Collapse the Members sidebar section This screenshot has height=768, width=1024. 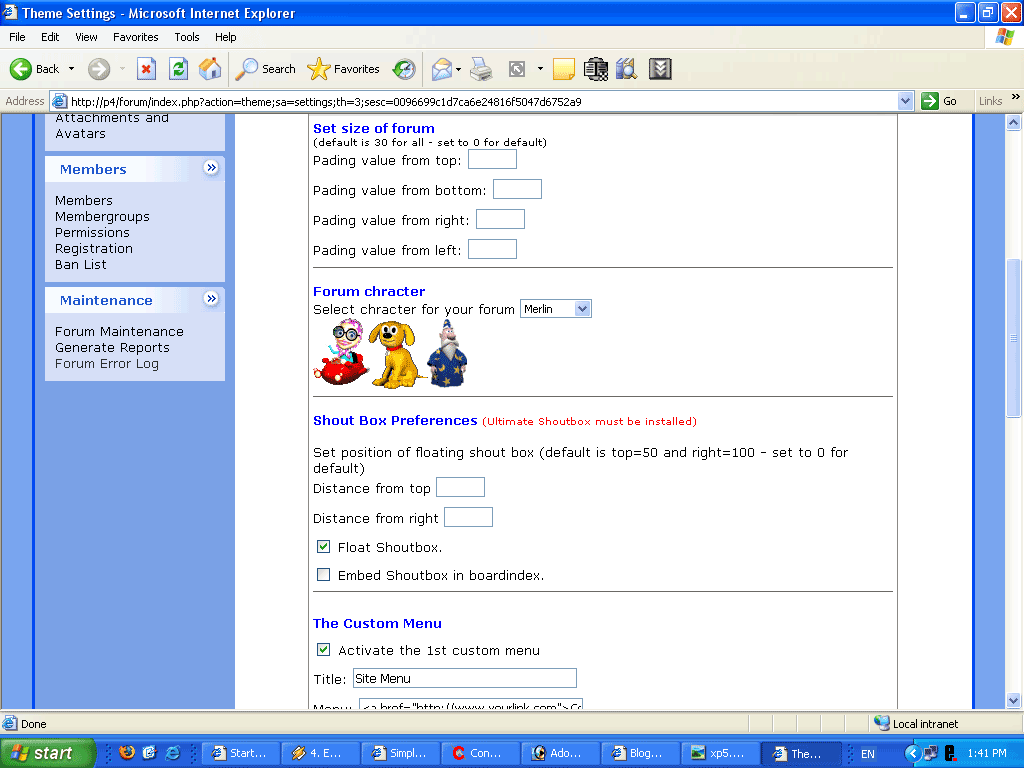click(x=211, y=168)
